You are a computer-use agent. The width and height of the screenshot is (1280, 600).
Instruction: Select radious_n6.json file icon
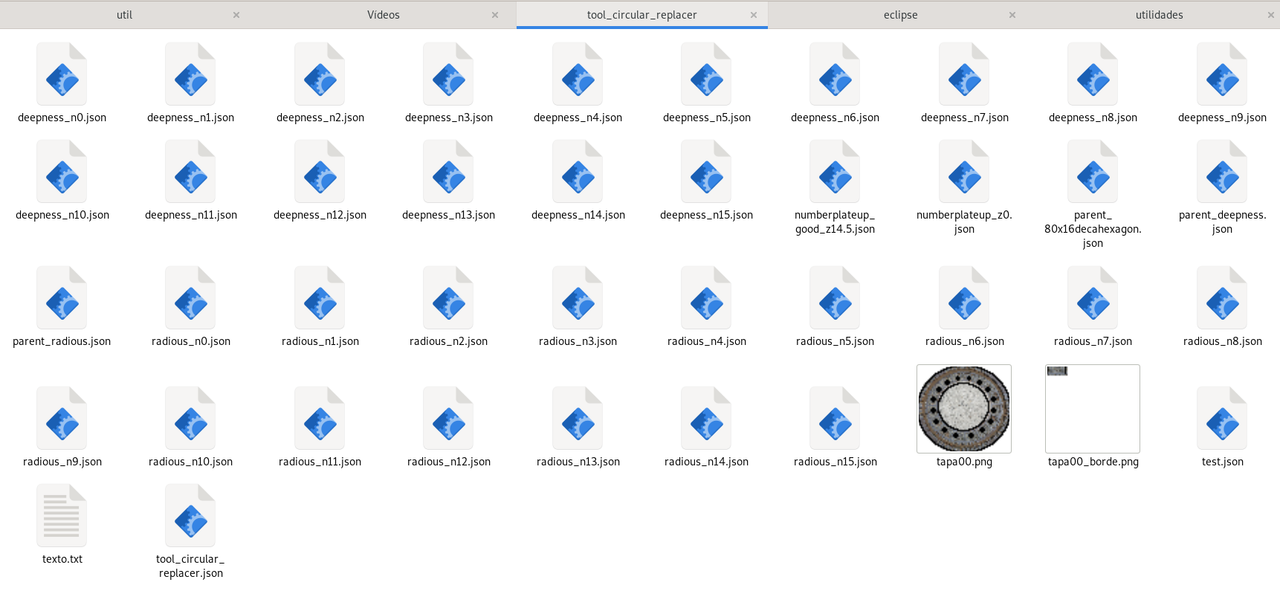pos(964,297)
